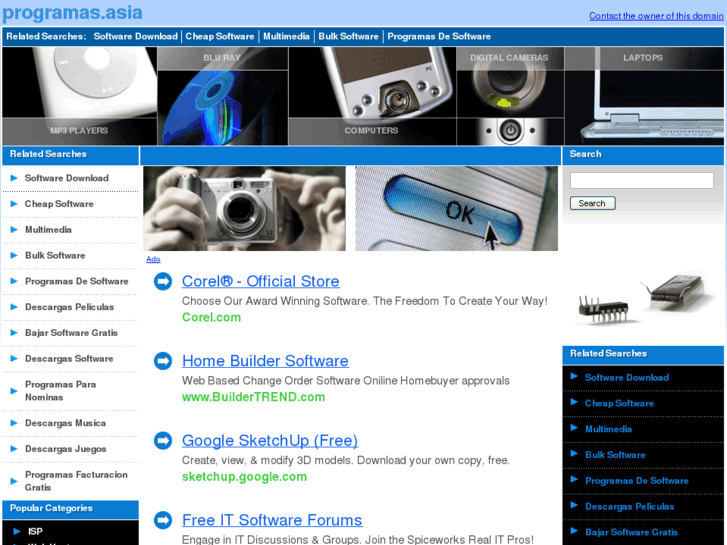The image size is (727, 545).
Task: Open Contact the owner of this domain link
Action: 656,16
